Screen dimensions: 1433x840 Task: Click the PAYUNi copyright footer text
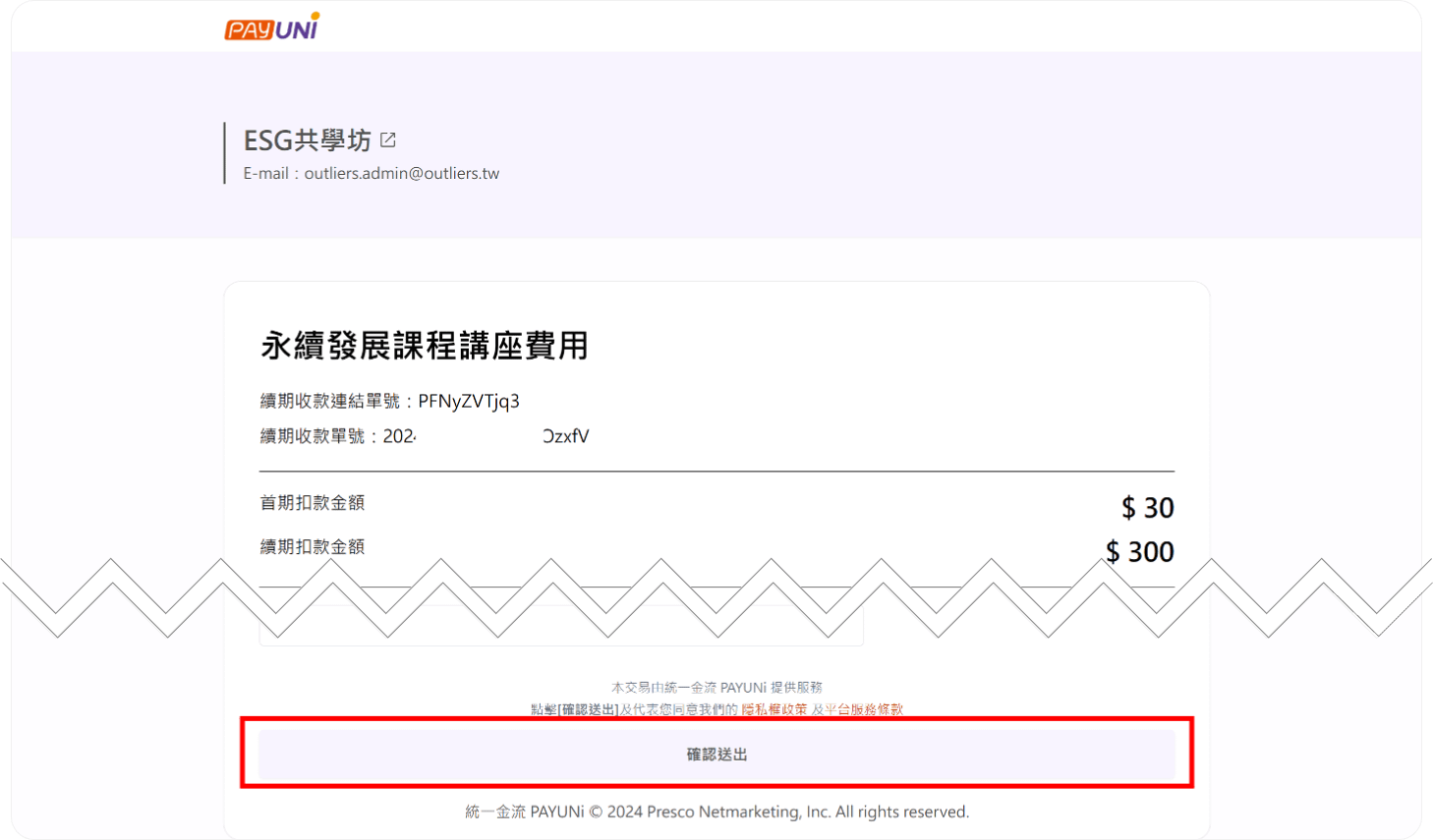coord(716,812)
